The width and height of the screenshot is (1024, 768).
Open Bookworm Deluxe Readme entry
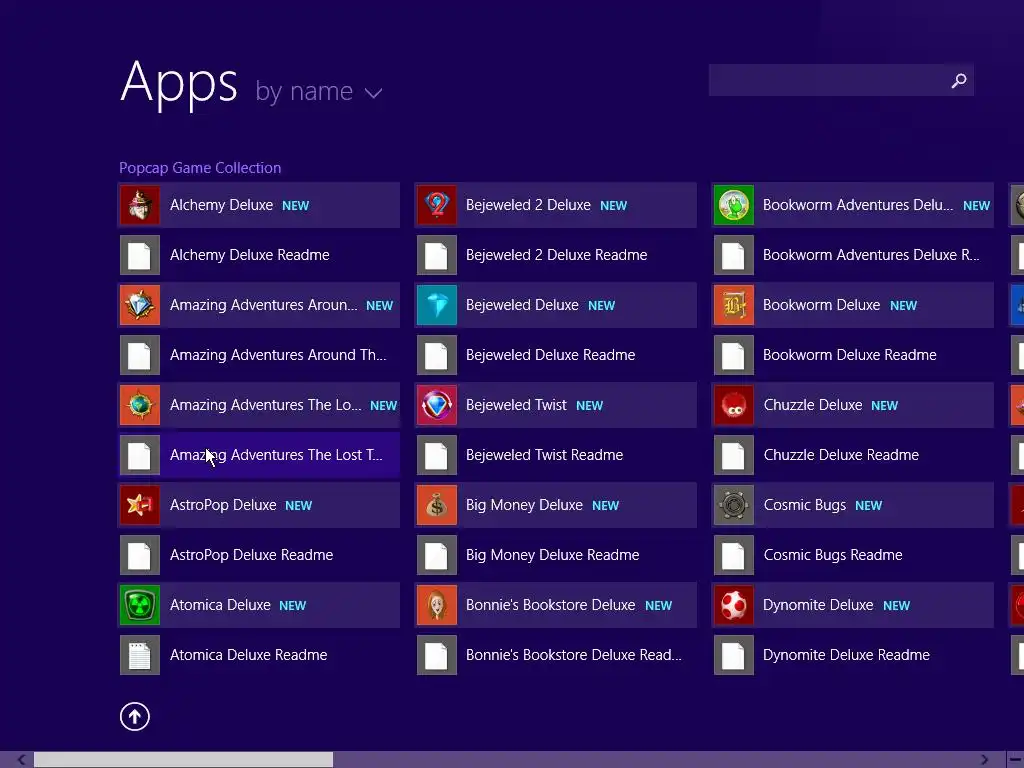click(x=853, y=355)
